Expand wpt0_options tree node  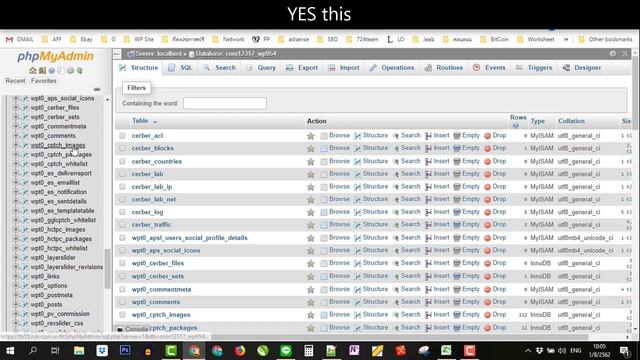[x=16, y=286]
